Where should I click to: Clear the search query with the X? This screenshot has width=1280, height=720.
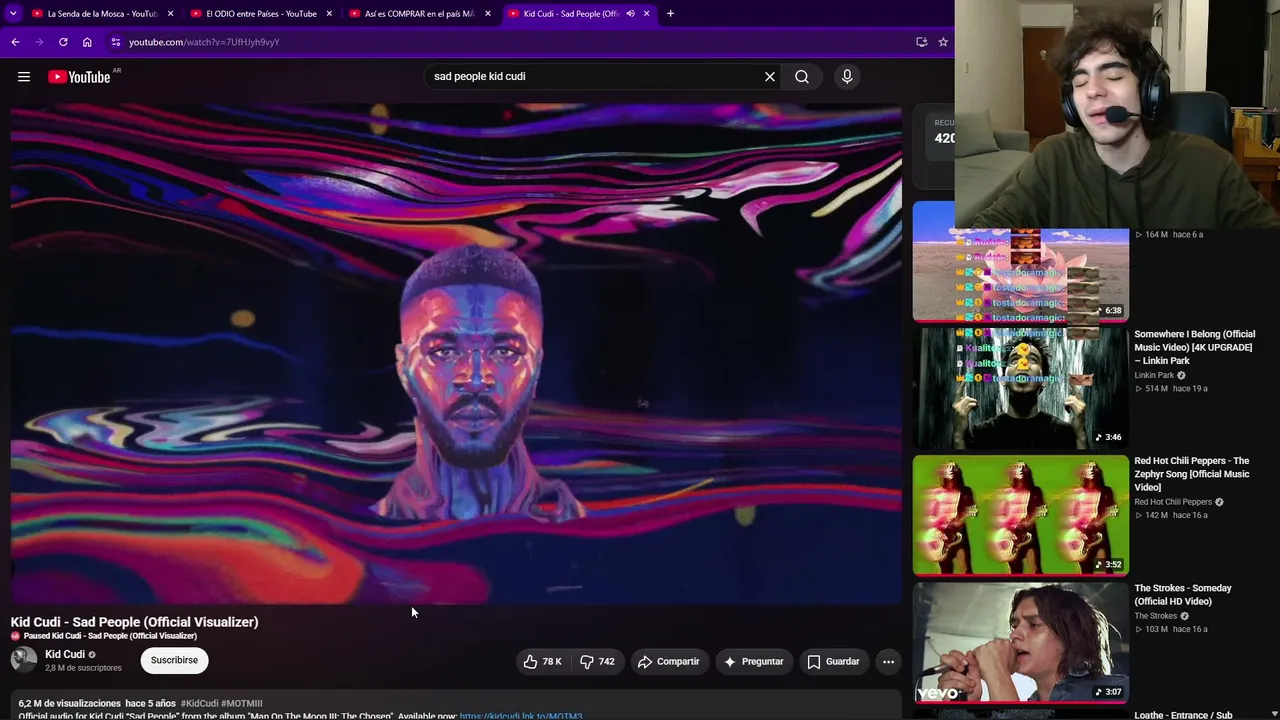770,76
